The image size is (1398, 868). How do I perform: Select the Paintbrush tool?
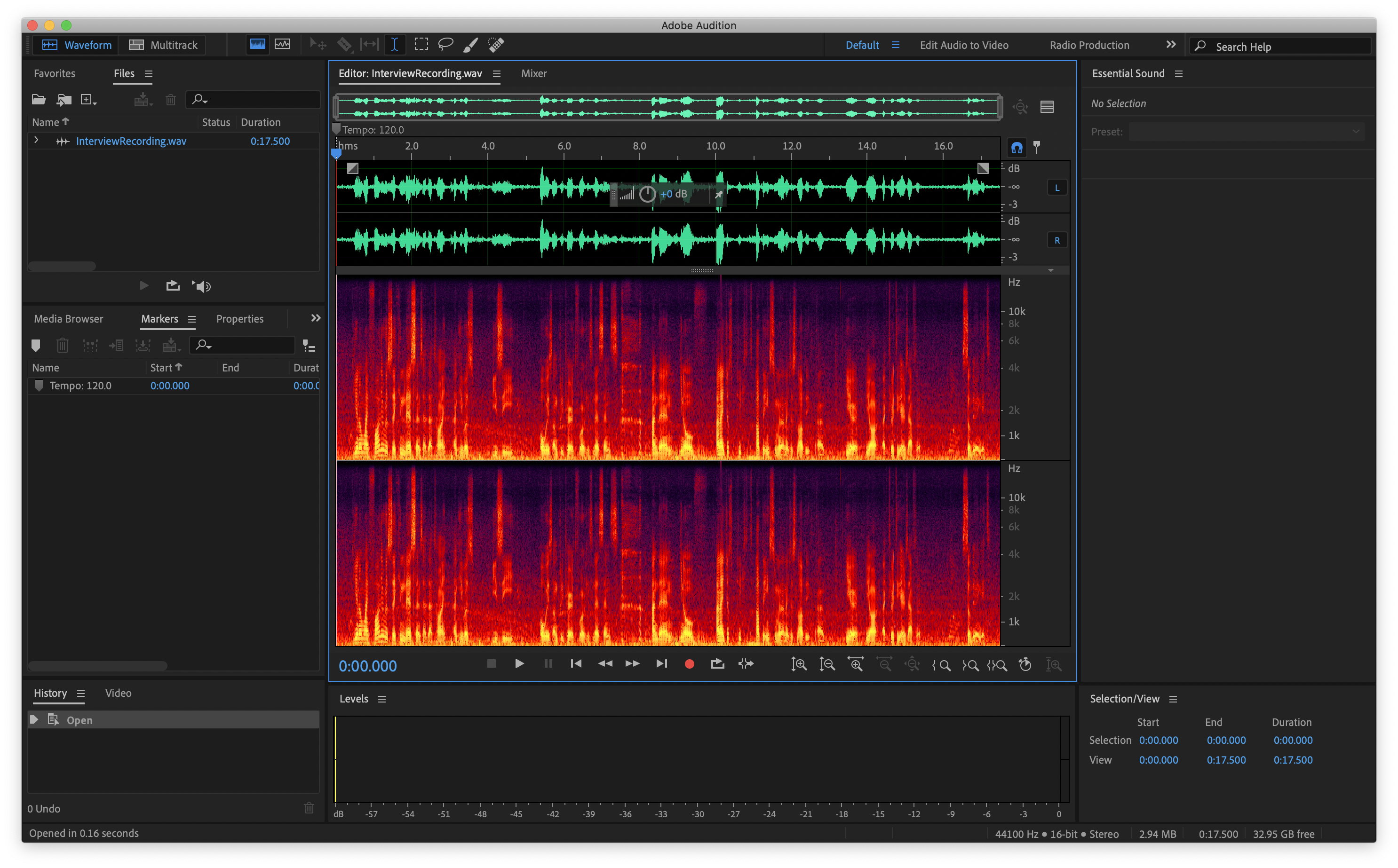[x=470, y=44]
